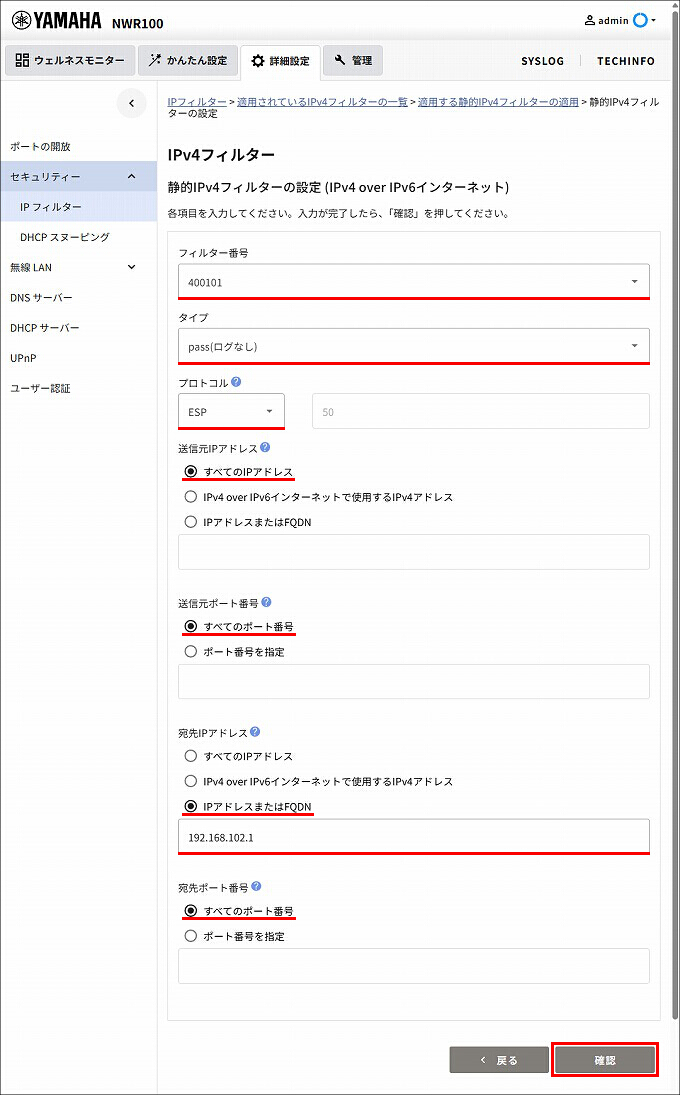Image resolution: width=680 pixels, height=1095 pixels.
Task: Select destination ポート番号を指定 radio
Action: 191,936
